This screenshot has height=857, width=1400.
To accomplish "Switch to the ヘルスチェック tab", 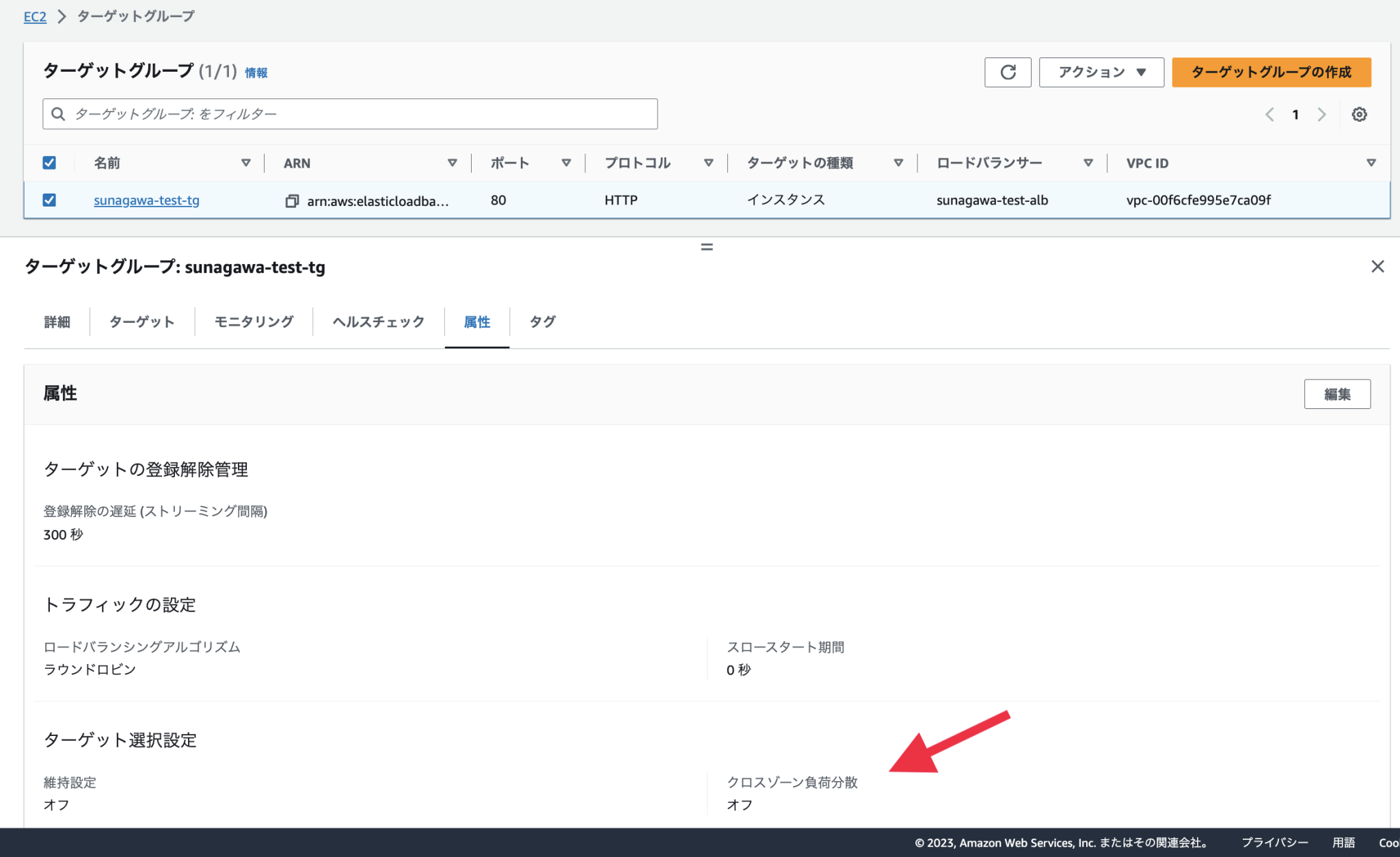I will tap(378, 321).
